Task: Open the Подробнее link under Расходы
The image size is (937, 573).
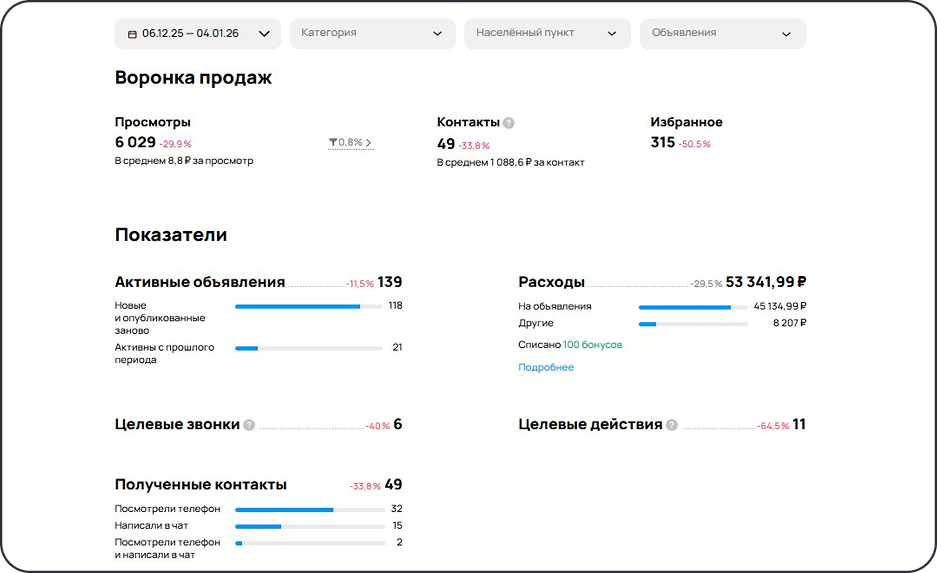Action: pyautogui.click(x=546, y=367)
